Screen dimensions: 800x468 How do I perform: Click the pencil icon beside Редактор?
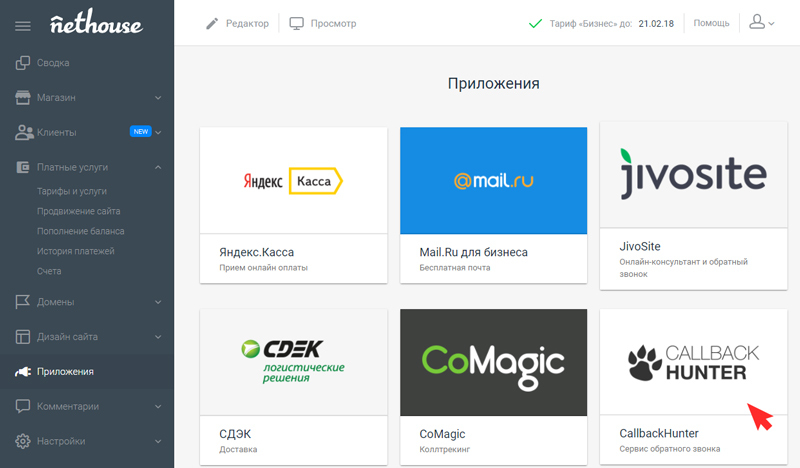pyautogui.click(x=212, y=23)
